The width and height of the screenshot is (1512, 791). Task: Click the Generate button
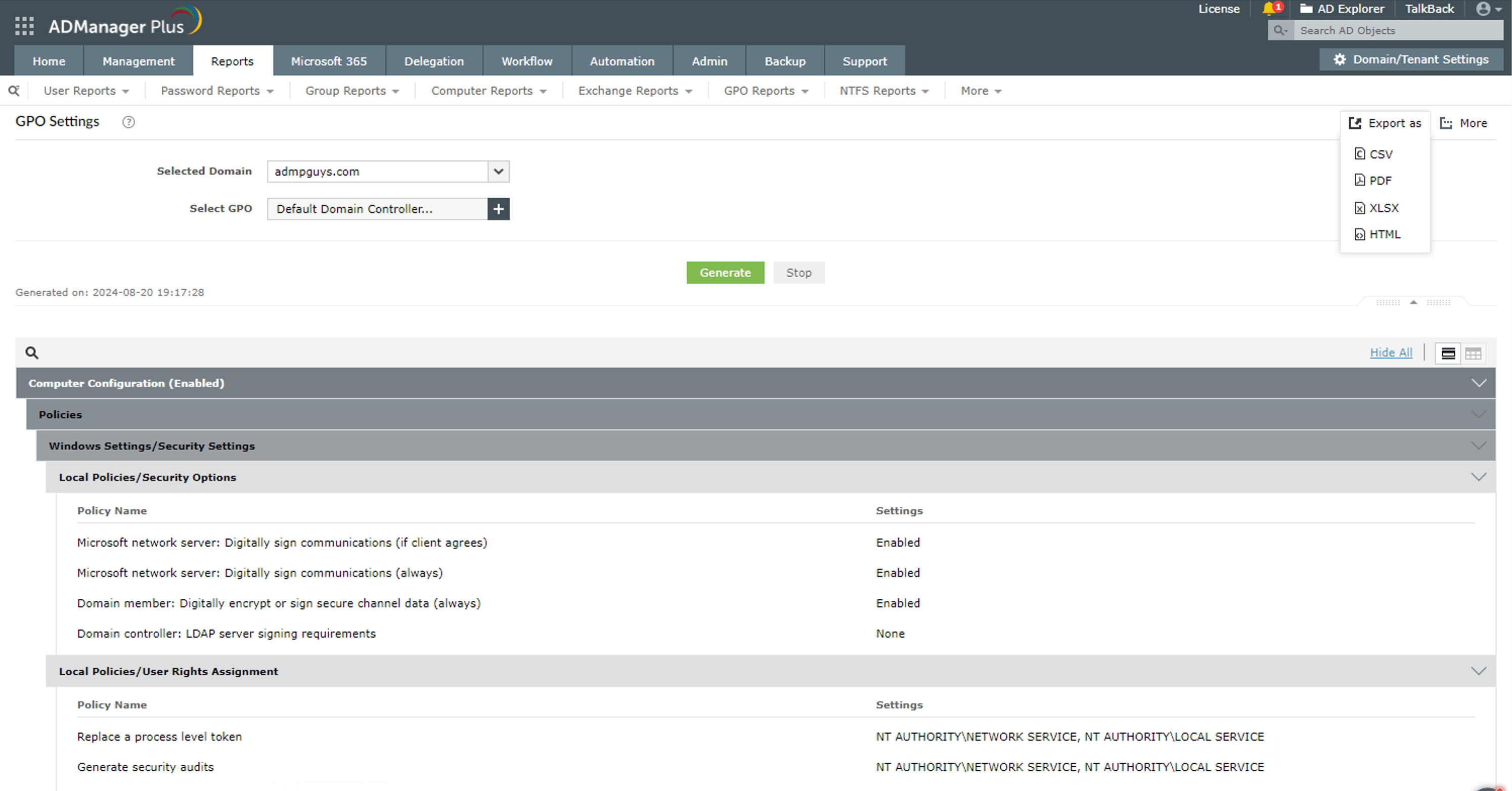click(726, 273)
